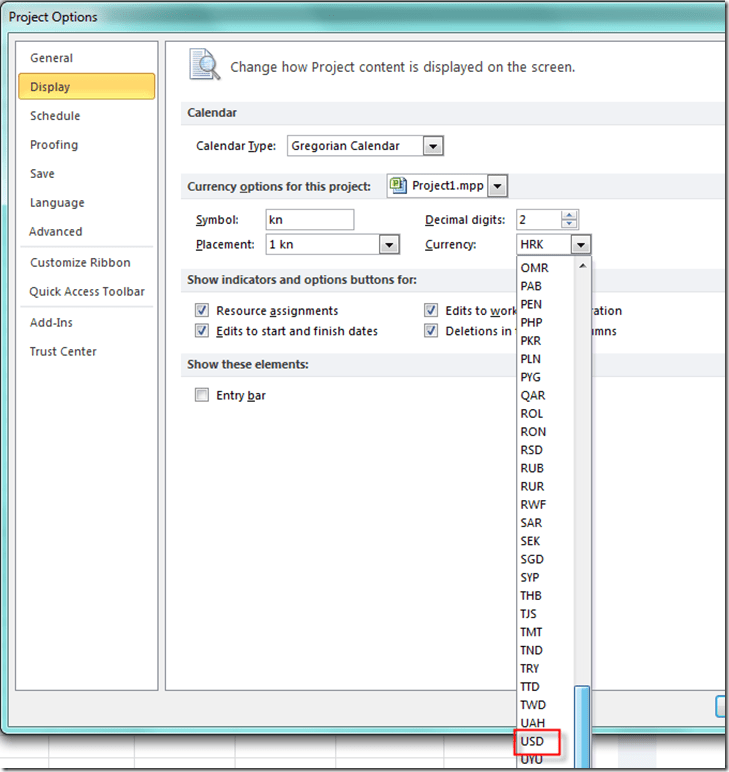Viewport: 729px width, 772px height.
Task: Enable the Entry bar checkbox
Action: click(202, 396)
